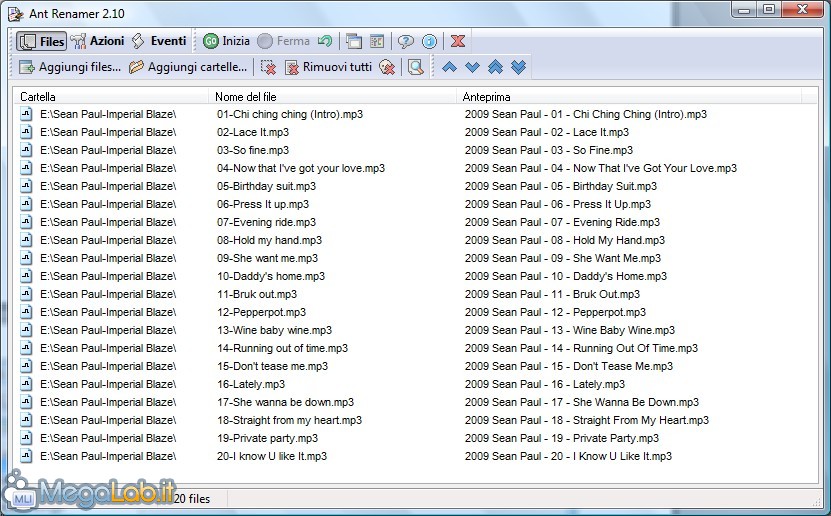
Task: Click mp3 file icon of 02-Lace It row
Action: point(26,132)
